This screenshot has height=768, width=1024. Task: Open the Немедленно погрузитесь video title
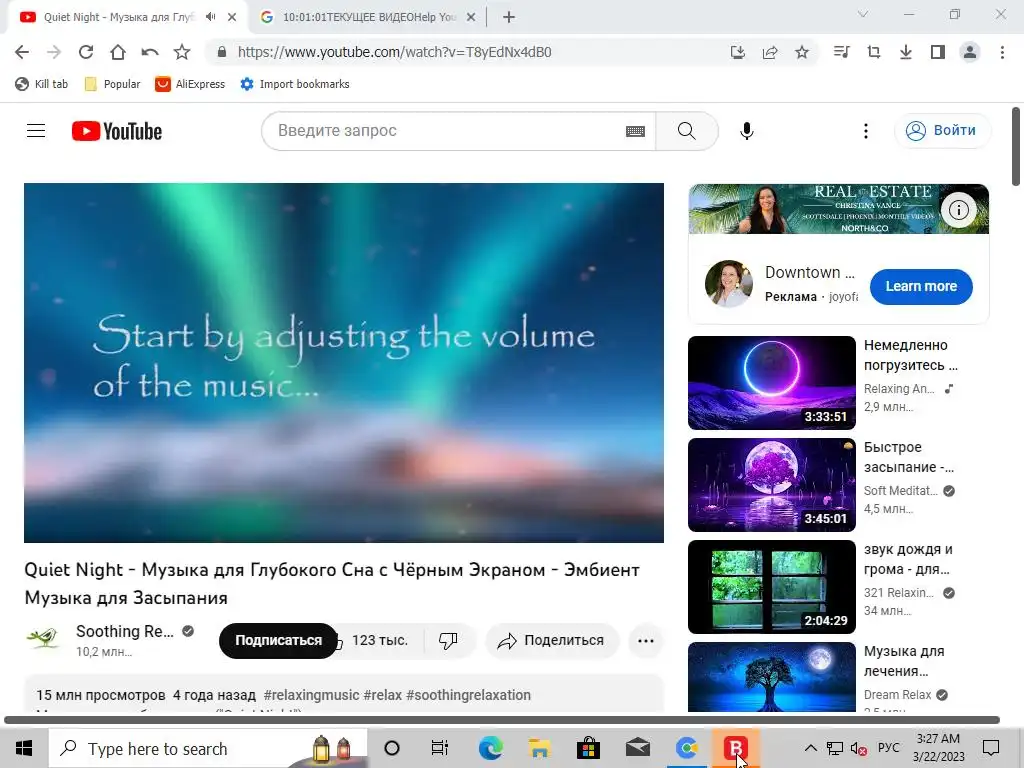(x=910, y=355)
